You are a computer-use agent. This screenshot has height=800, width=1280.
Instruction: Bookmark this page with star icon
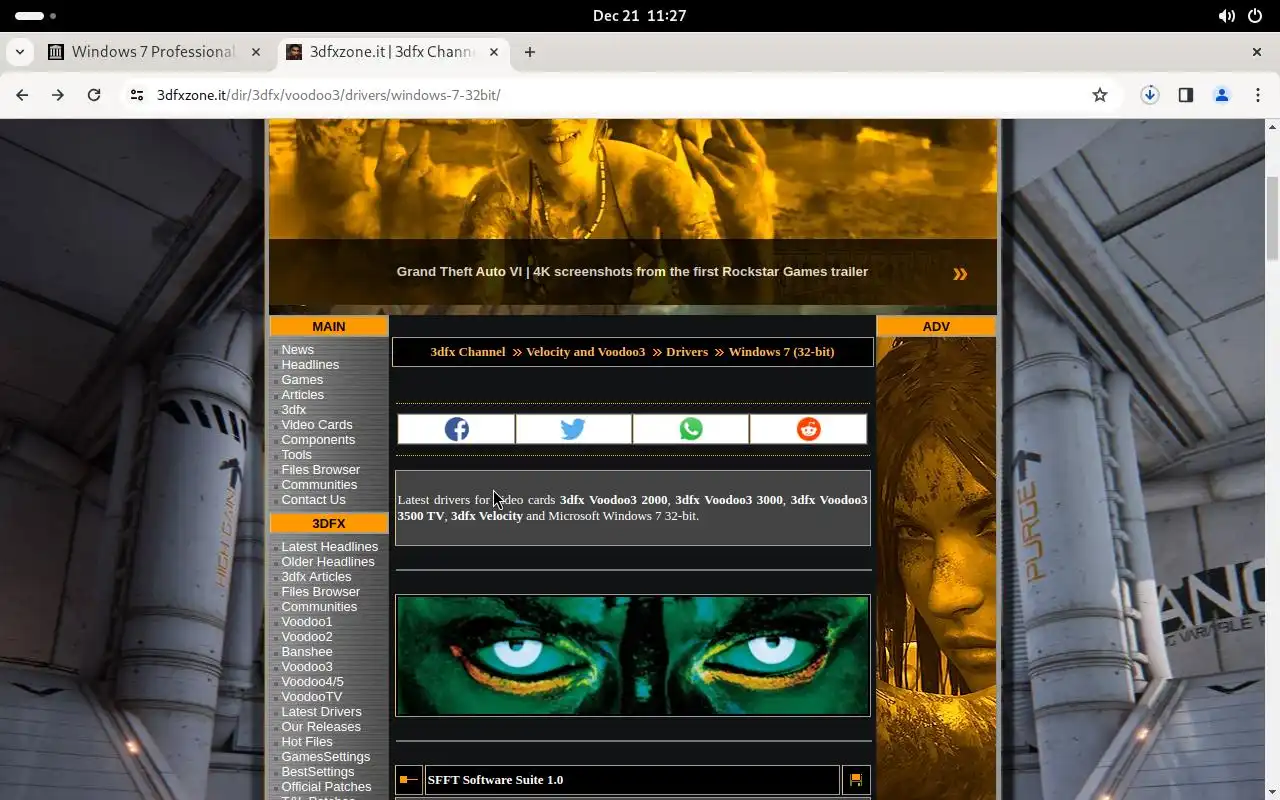[x=1100, y=95]
